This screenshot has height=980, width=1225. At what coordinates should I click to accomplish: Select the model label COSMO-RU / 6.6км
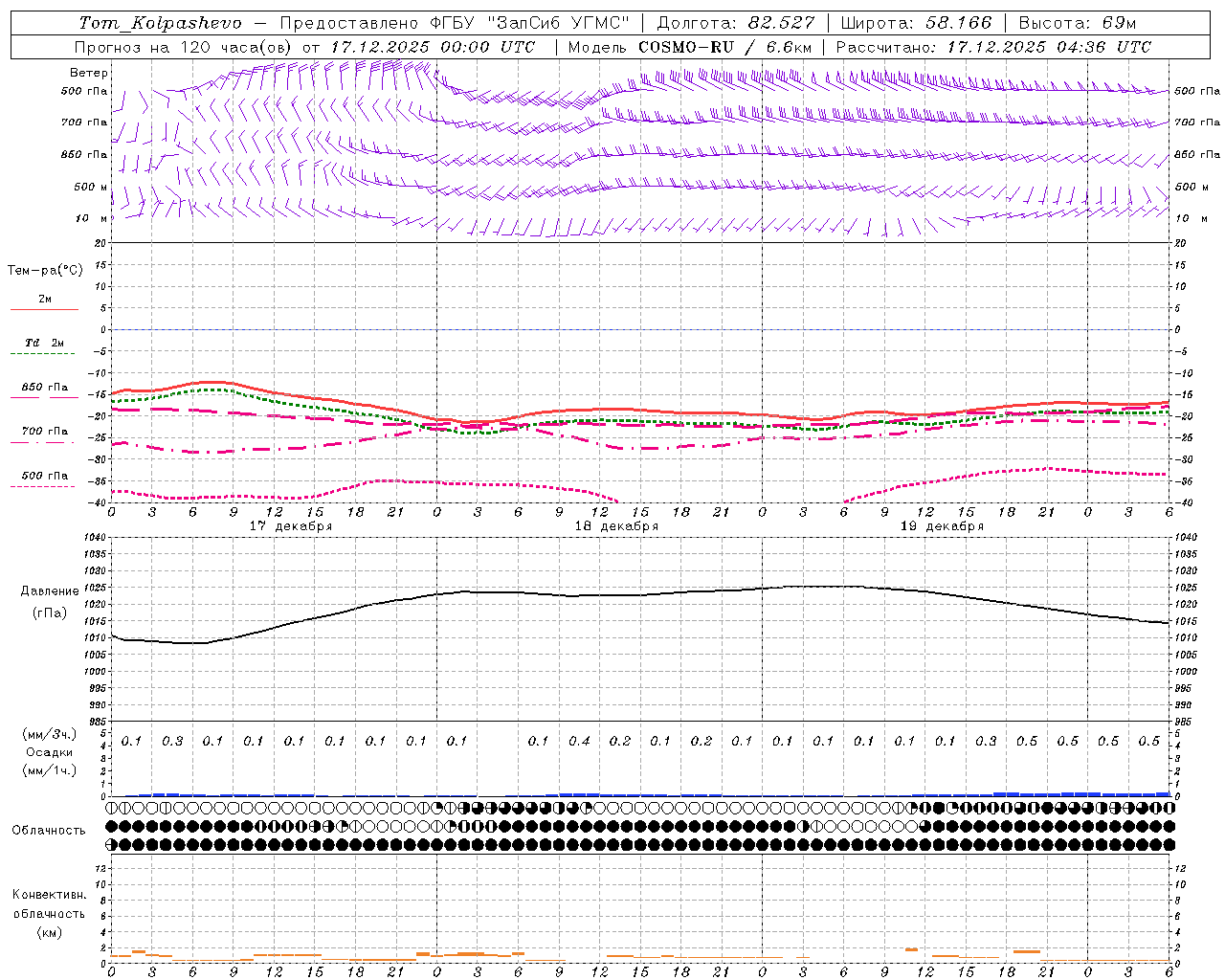(725, 47)
